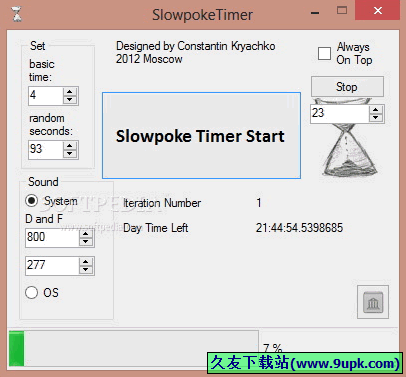The image size is (406, 377).
Task: Click the SlowpokeTimer window title
Action: (x=202, y=15)
